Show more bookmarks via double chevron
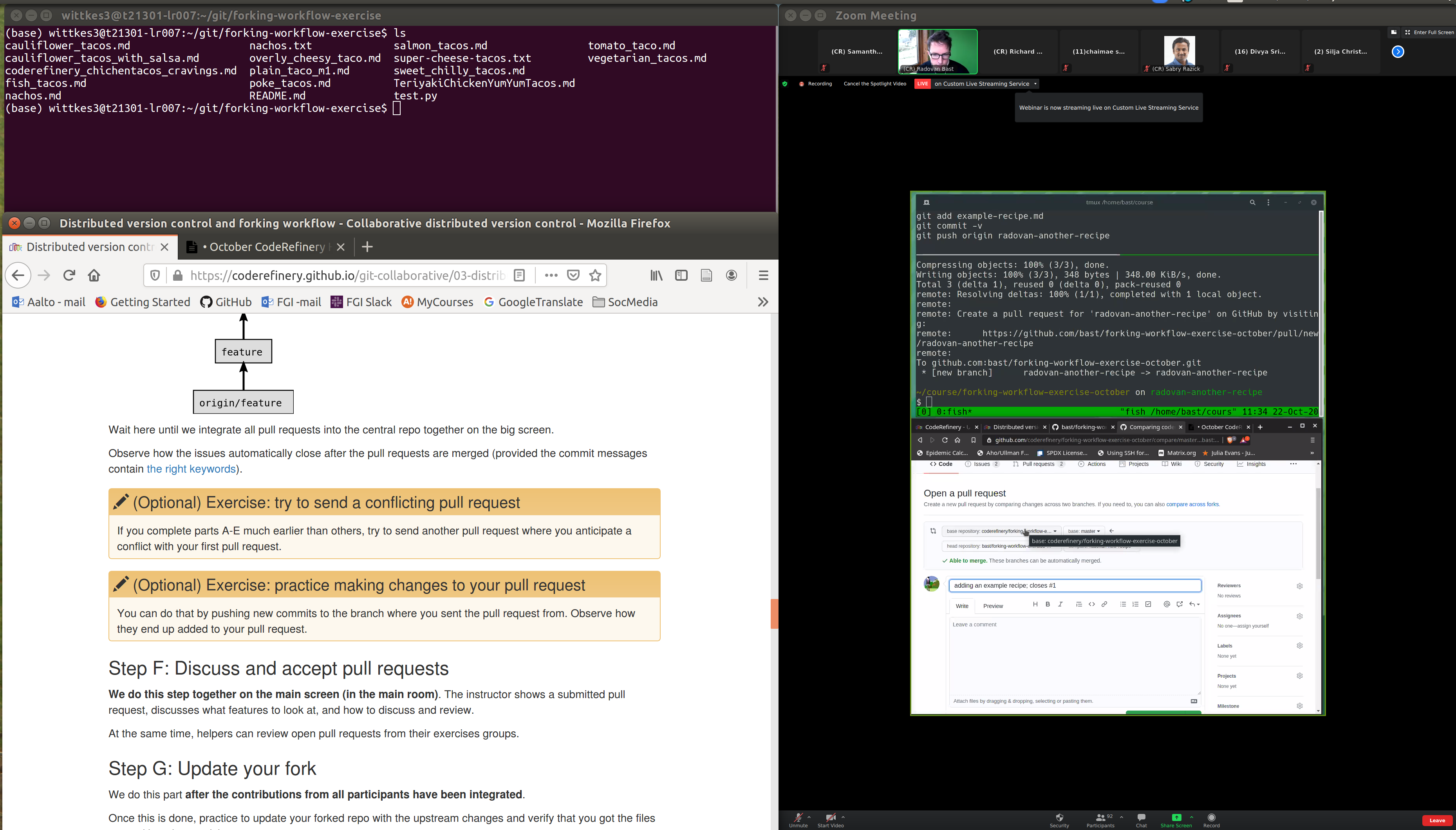 (x=763, y=302)
